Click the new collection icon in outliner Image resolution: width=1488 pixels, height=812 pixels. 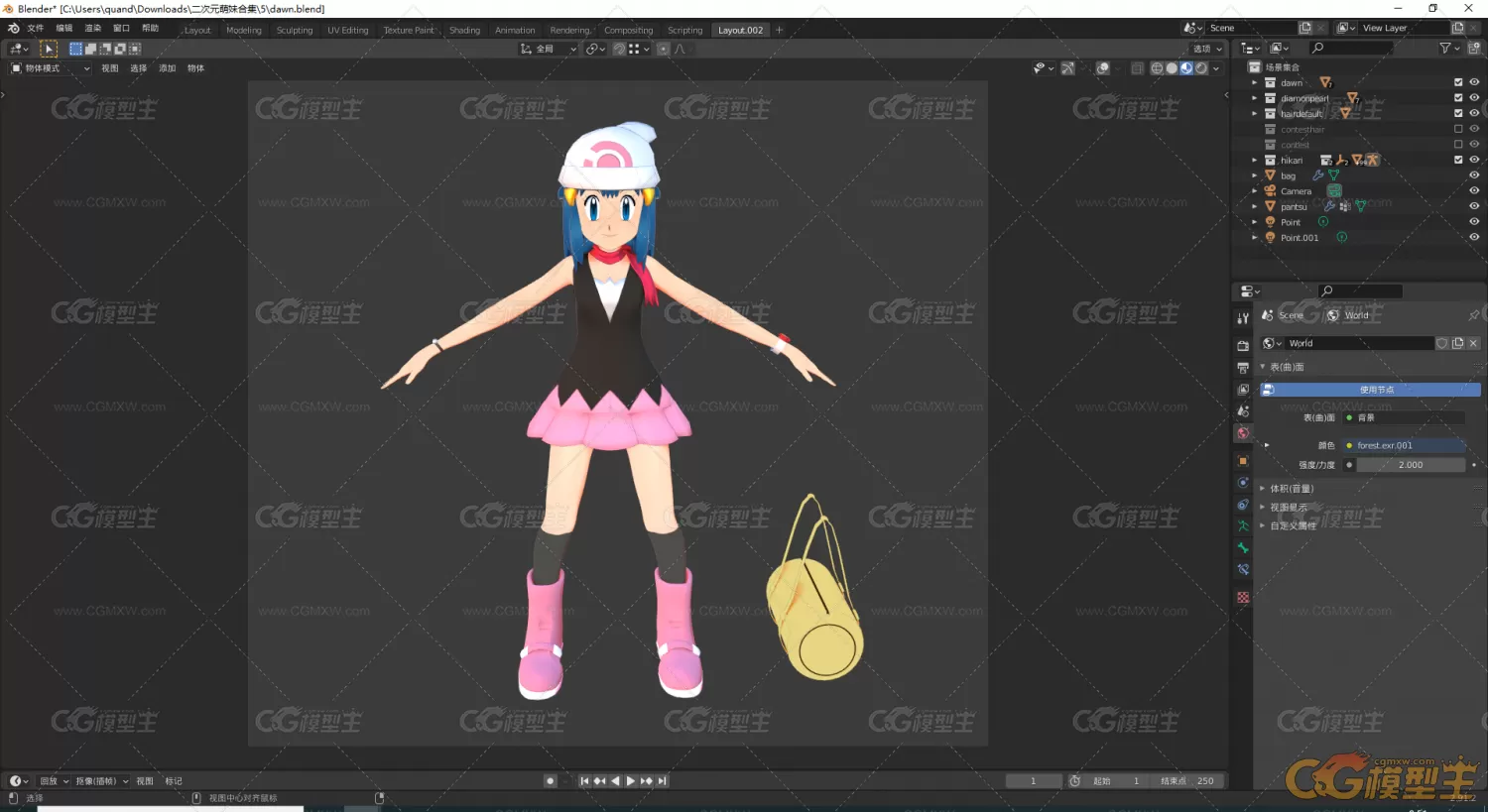pos(1473,48)
